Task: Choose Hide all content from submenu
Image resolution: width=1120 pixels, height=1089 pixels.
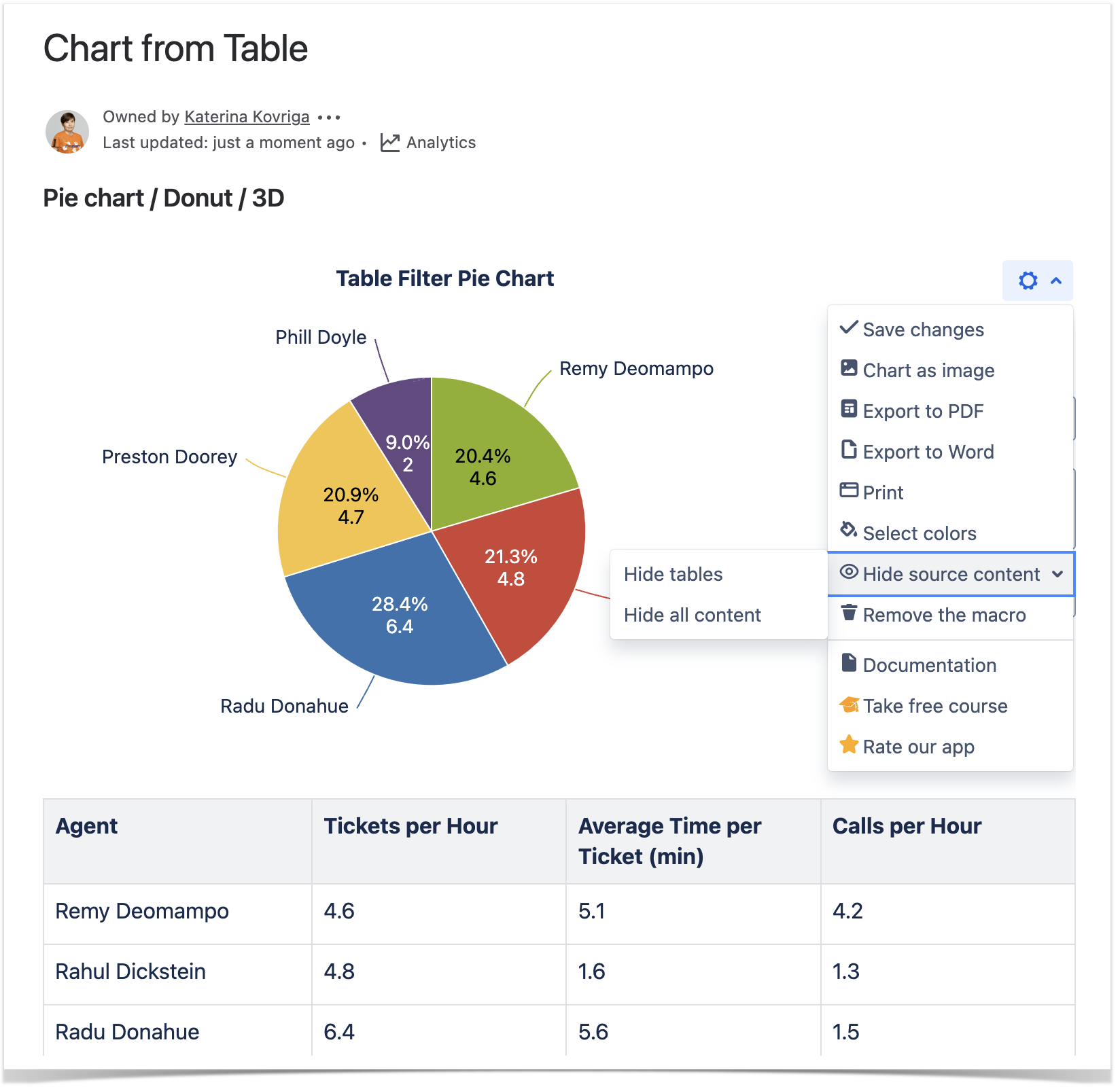Action: point(692,615)
